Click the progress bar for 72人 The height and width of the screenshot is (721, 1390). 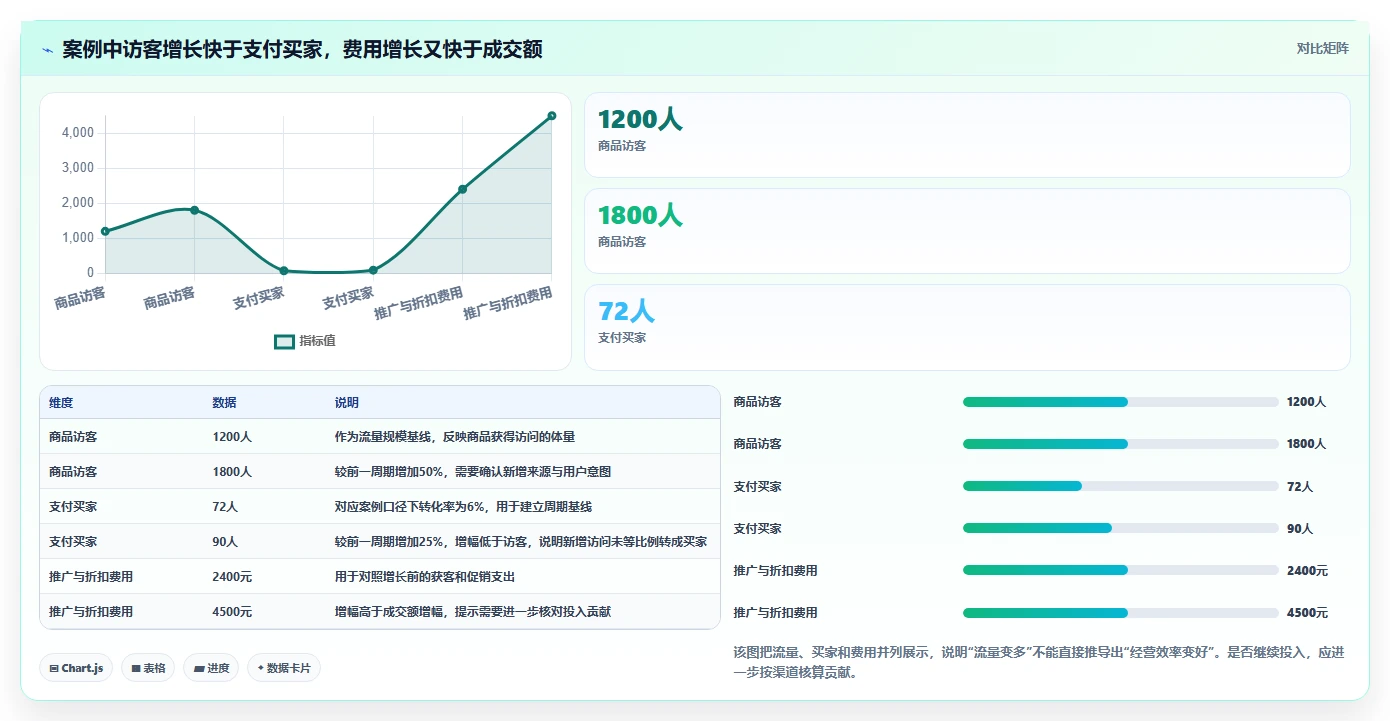(x=1120, y=486)
